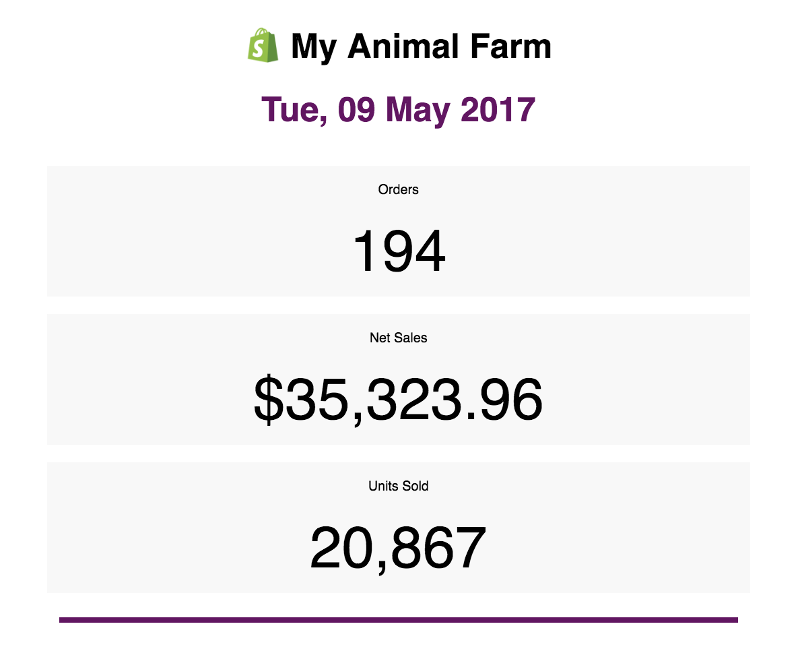
Task: Click the Units Sold label
Action: click(x=398, y=486)
